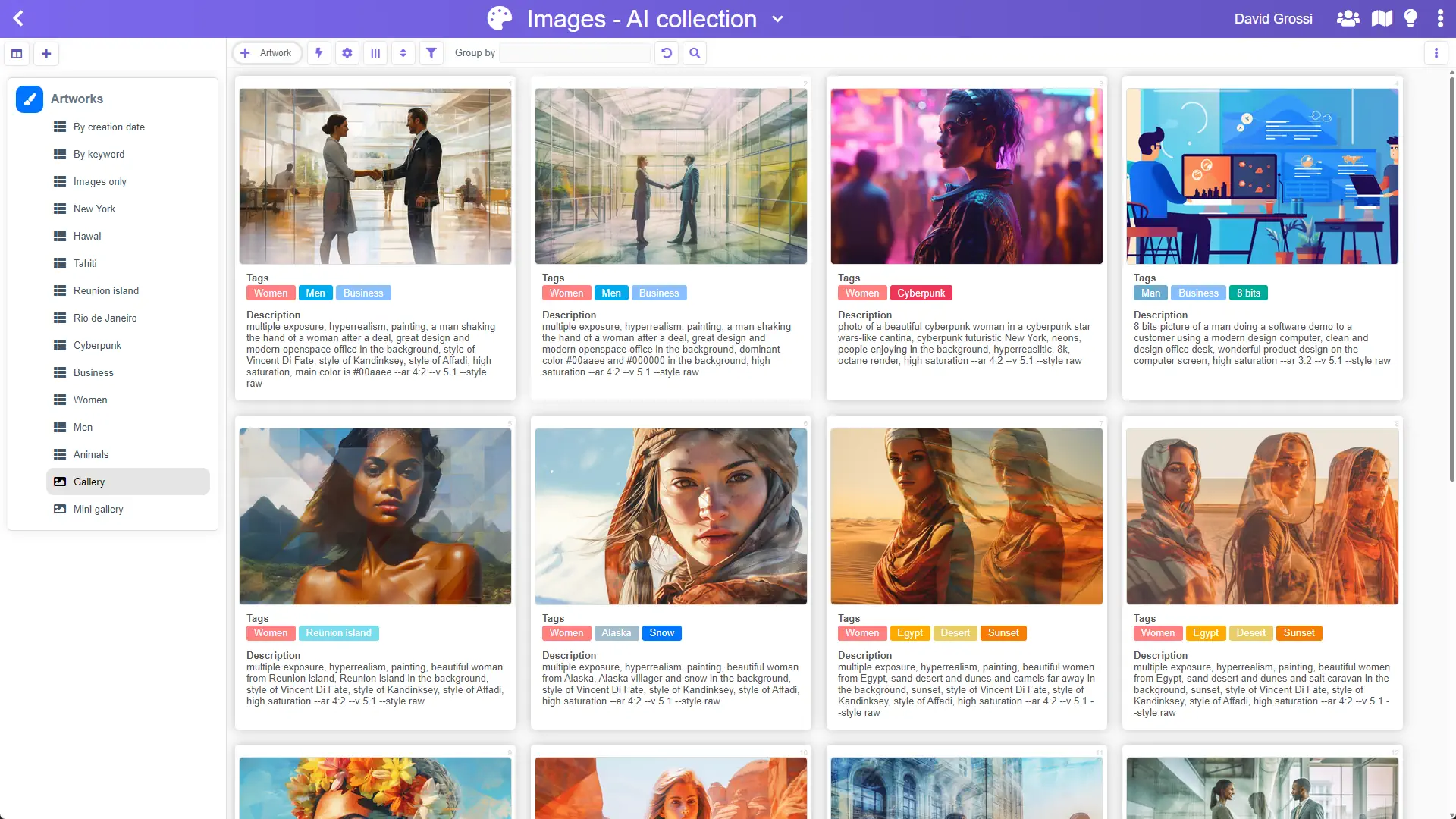Switch to the Mini gallery view
This screenshot has height=819, width=1456.
[99, 509]
